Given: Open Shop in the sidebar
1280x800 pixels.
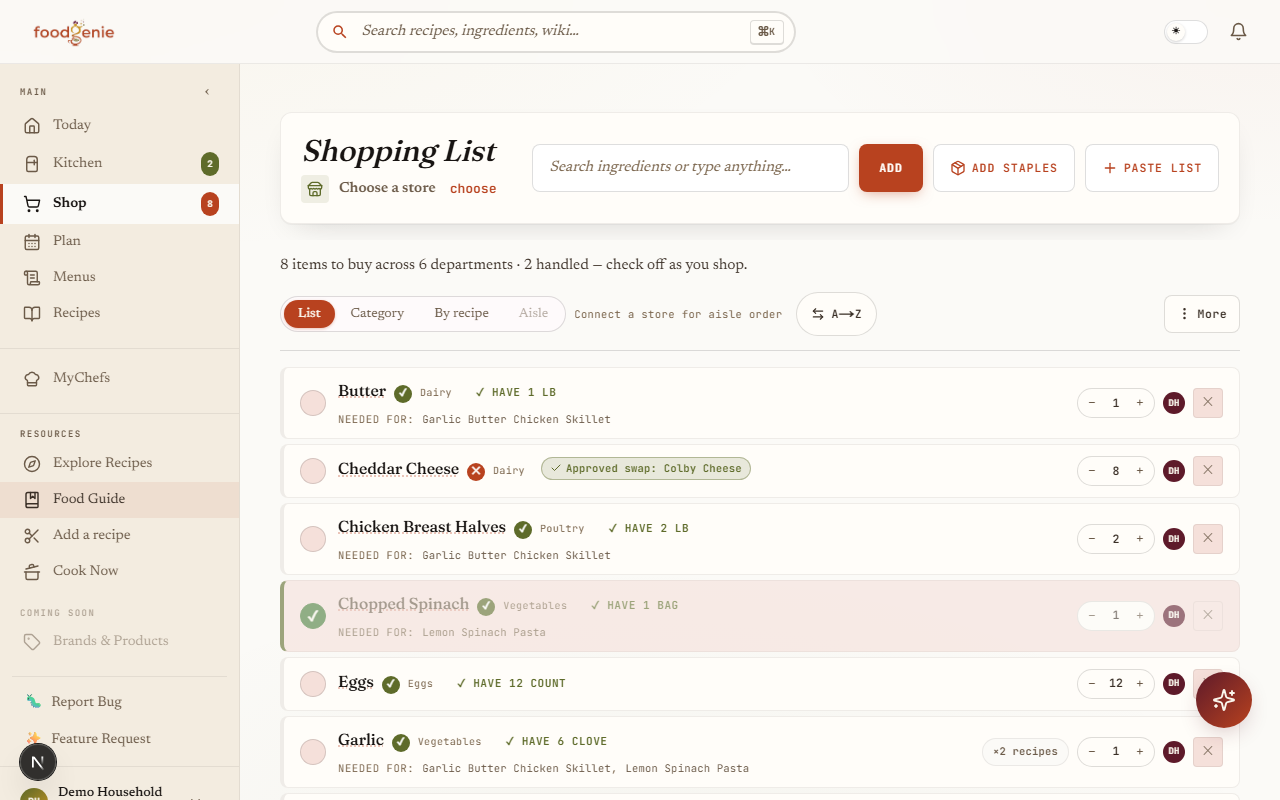Looking at the screenshot, I should point(120,203).
